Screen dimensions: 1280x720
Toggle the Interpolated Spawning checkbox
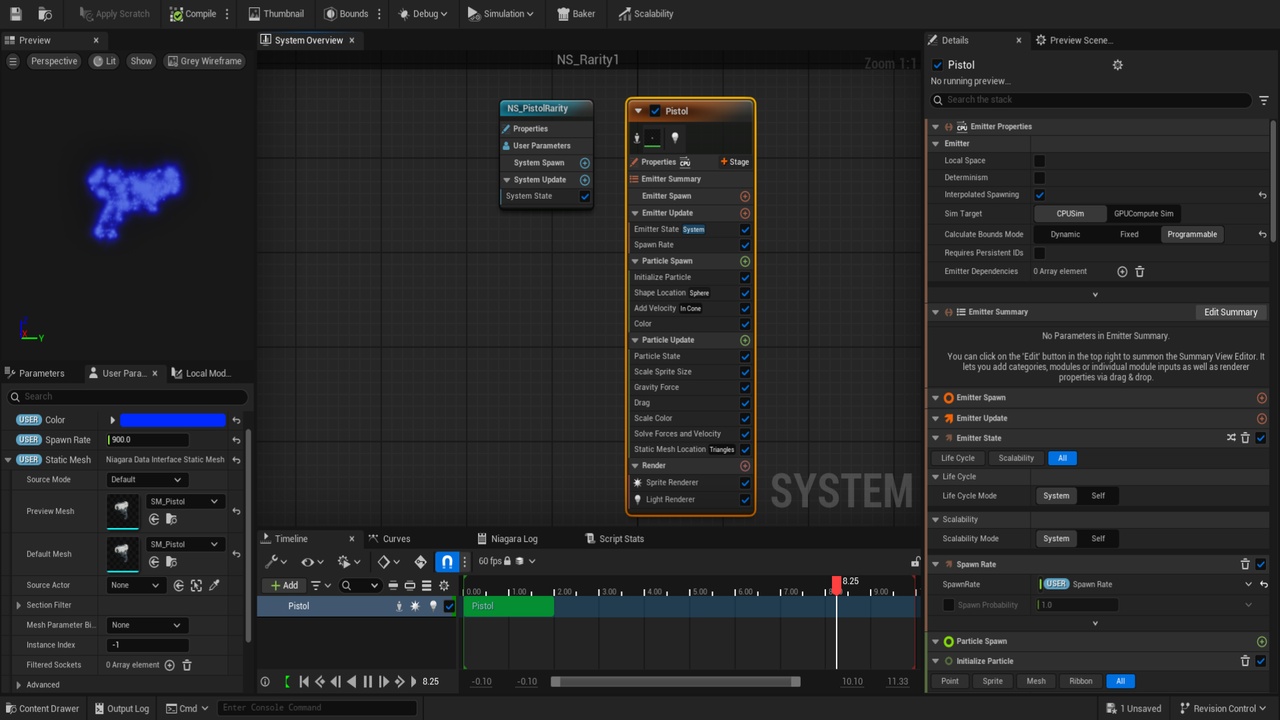(1039, 195)
